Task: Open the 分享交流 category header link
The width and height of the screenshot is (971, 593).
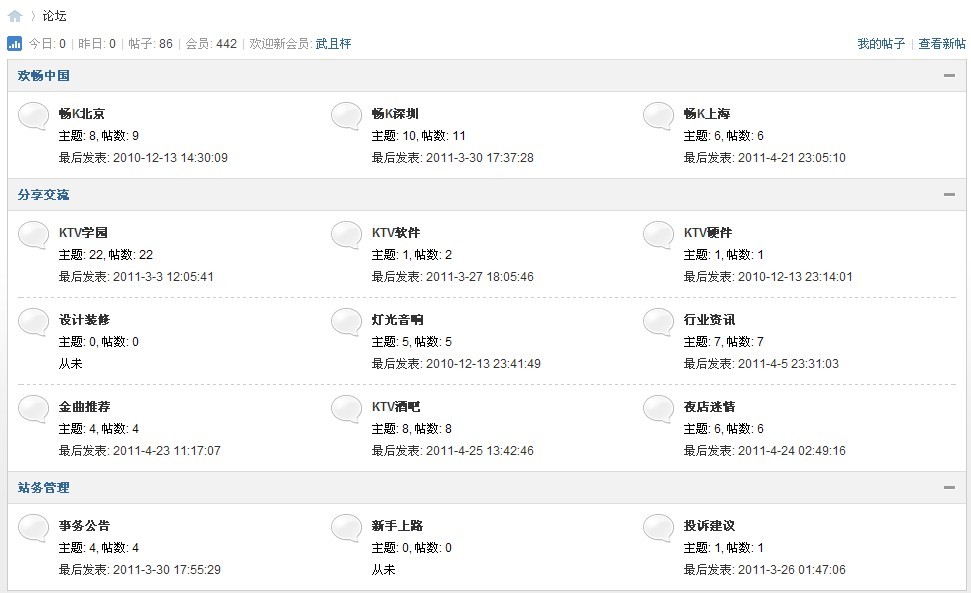Action: 43,194
